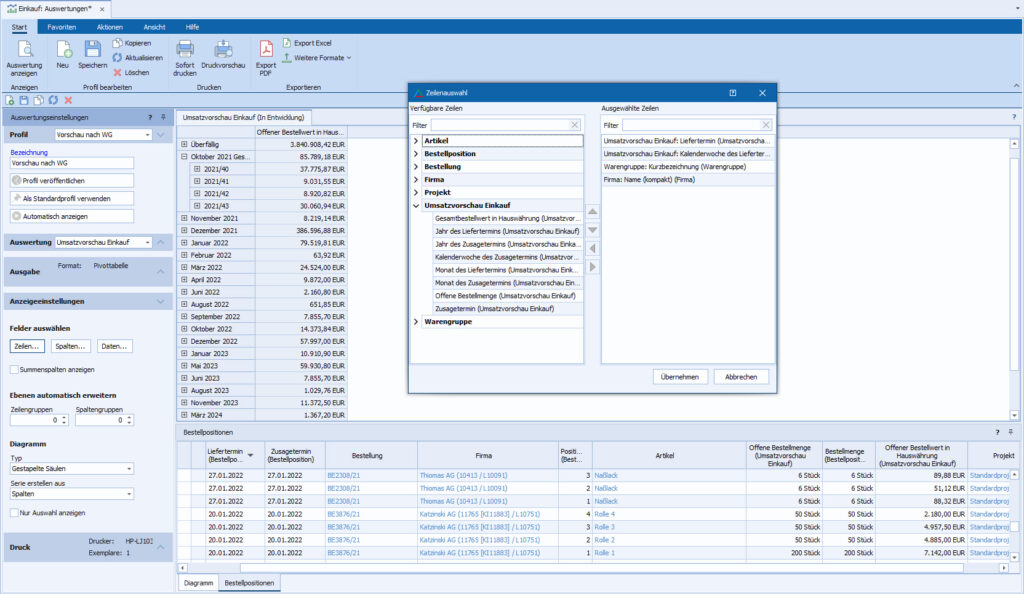Open Druckvorschau print preview
This screenshot has width=1024, height=594.
coord(223,50)
